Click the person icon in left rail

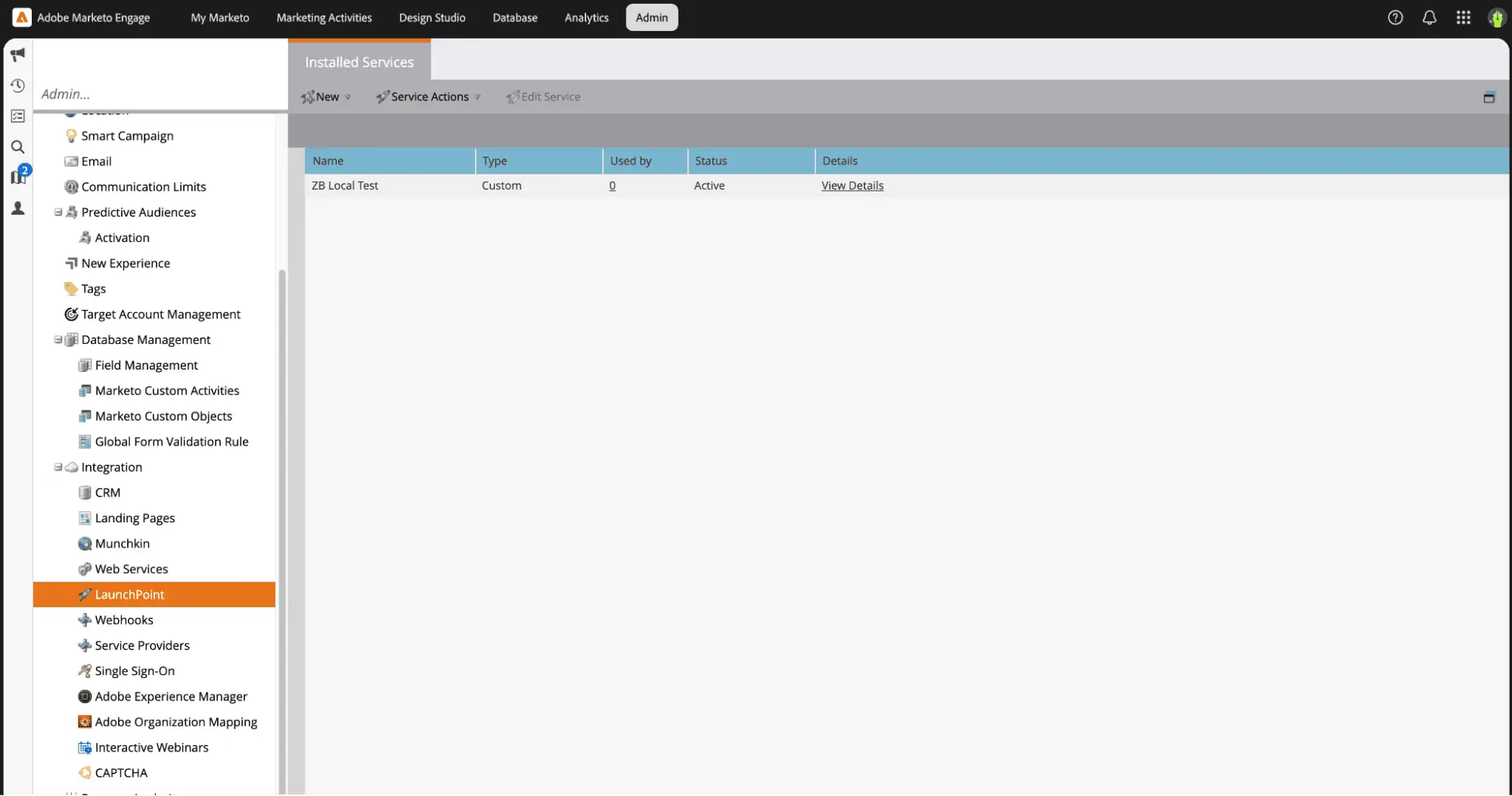pyautogui.click(x=17, y=209)
